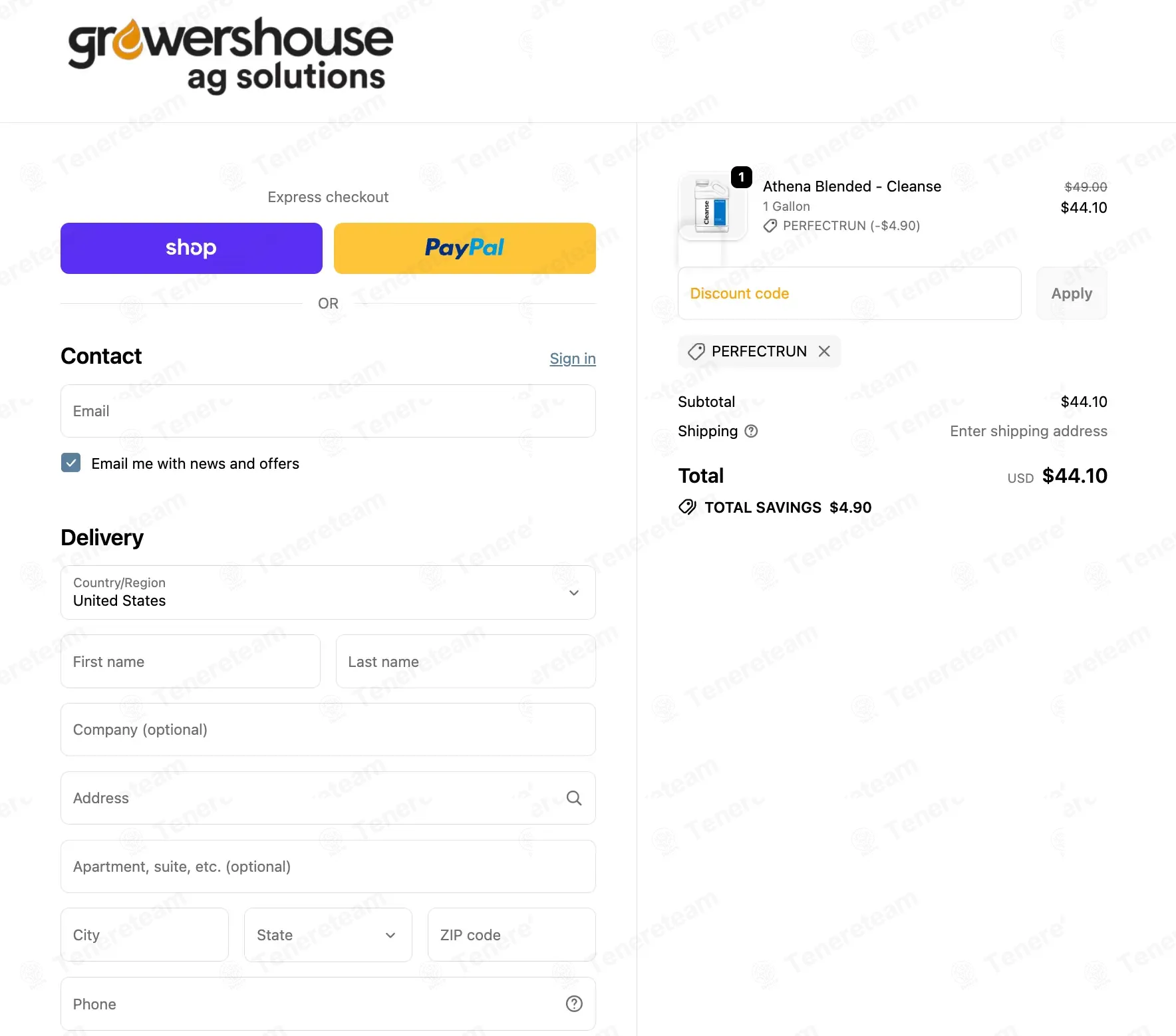
Task: Select the Apartment, suite, etc. field
Action: pyautogui.click(x=328, y=866)
